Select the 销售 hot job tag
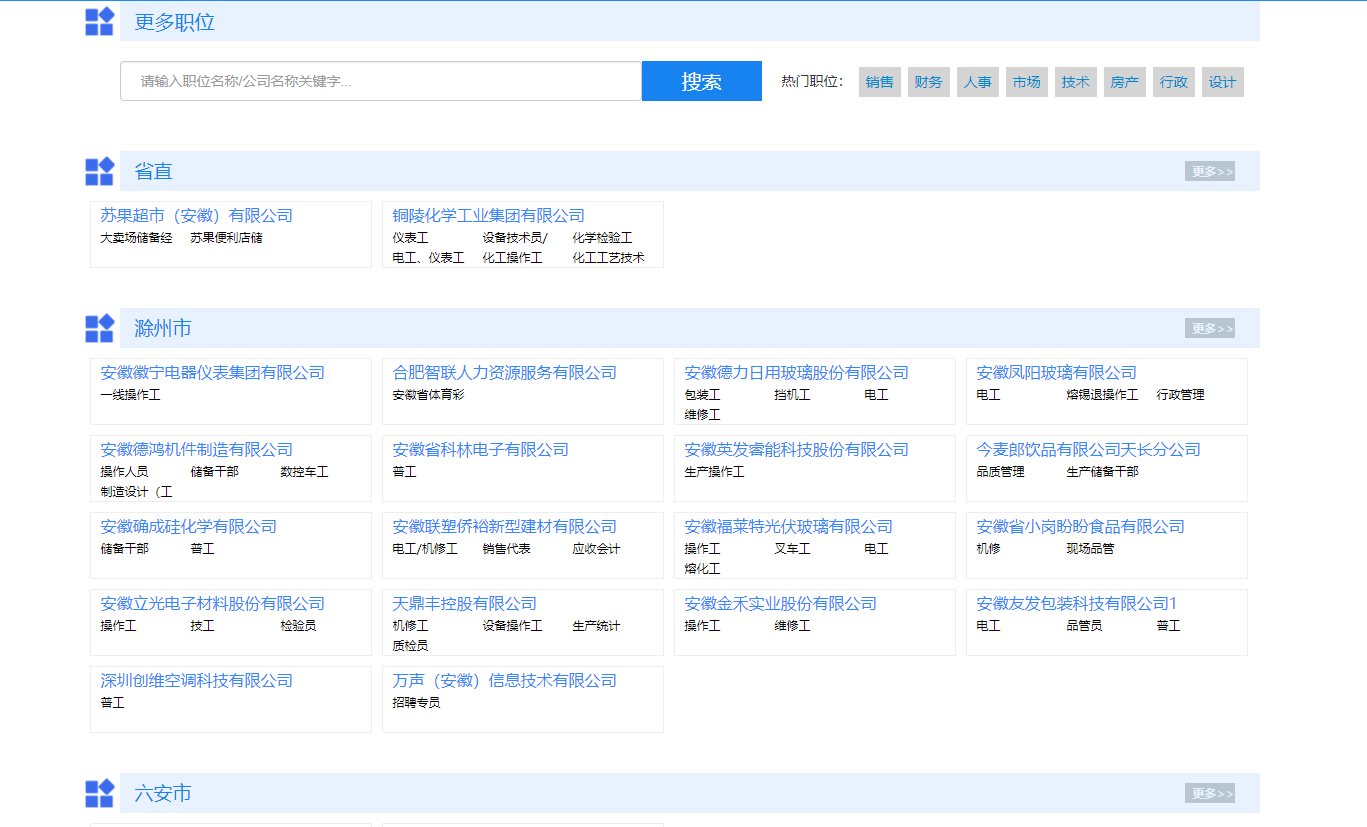Image resolution: width=1367 pixels, height=827 pixels. pyautogui.click(x=880, y=82)
